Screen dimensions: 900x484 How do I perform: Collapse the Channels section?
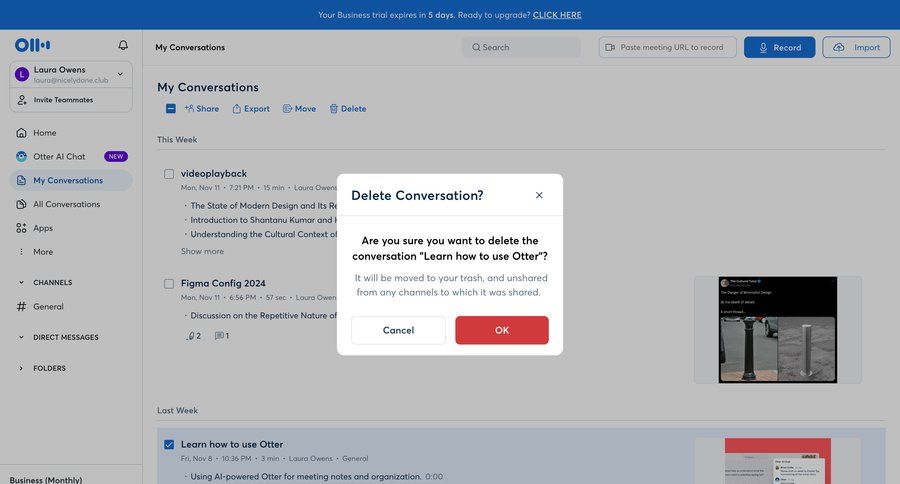(x=21, y=282)
